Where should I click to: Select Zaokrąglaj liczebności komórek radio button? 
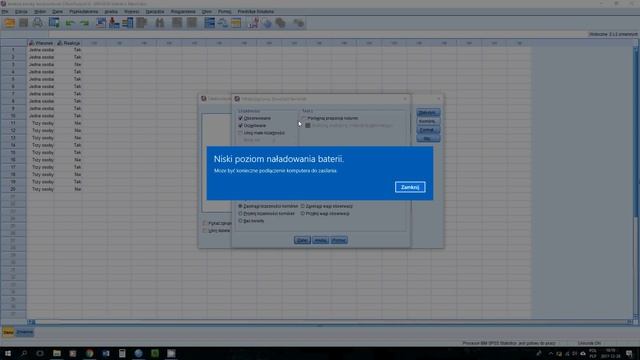point(240,206)
